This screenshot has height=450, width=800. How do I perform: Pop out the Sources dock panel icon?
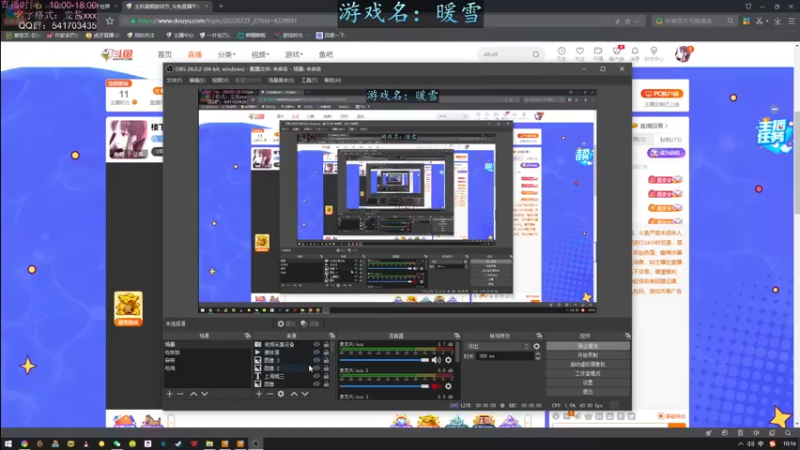(x=332, y=336)
